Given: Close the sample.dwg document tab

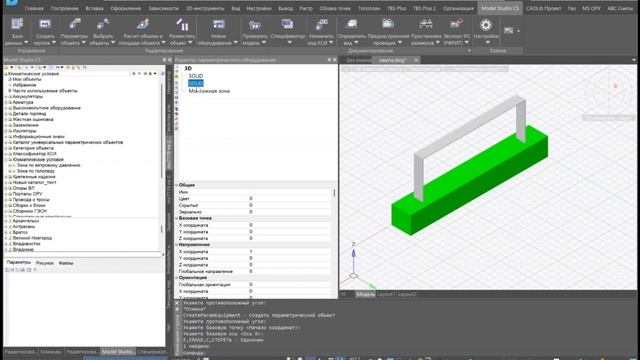Looking at the screenshot, I should pos(416,60).
